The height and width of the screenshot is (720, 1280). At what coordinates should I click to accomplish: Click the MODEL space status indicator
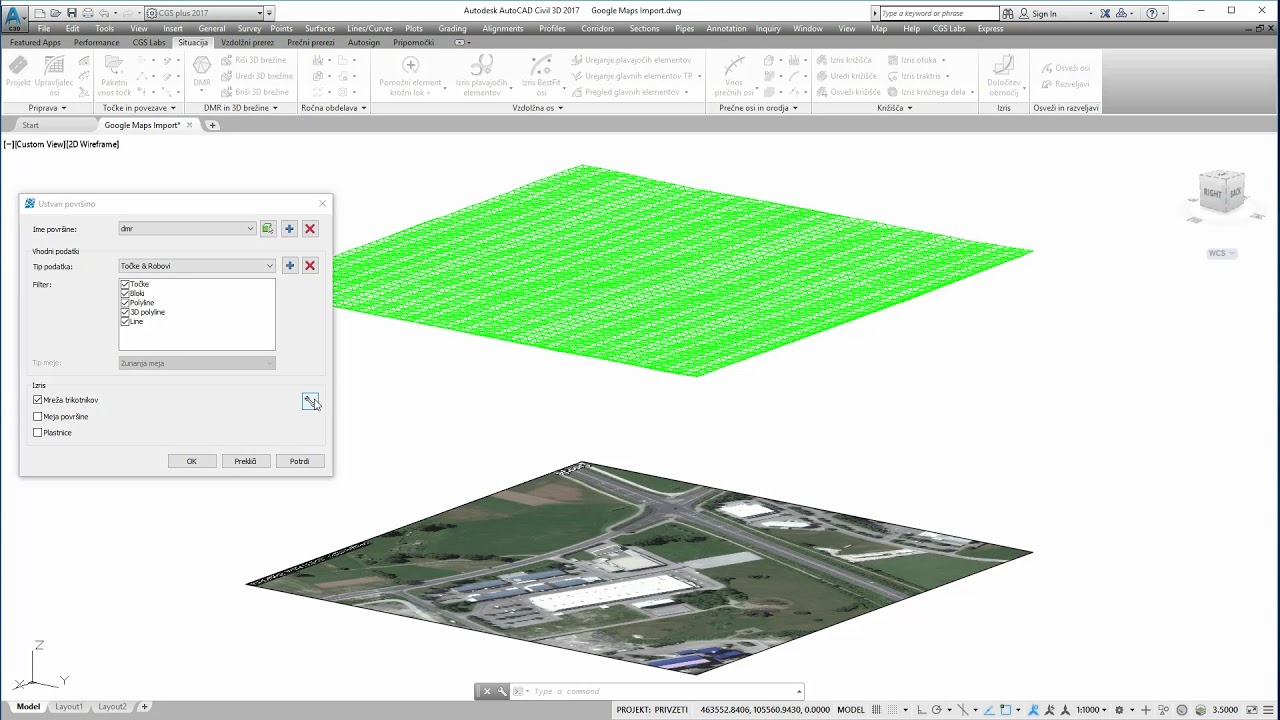(850, 709)
